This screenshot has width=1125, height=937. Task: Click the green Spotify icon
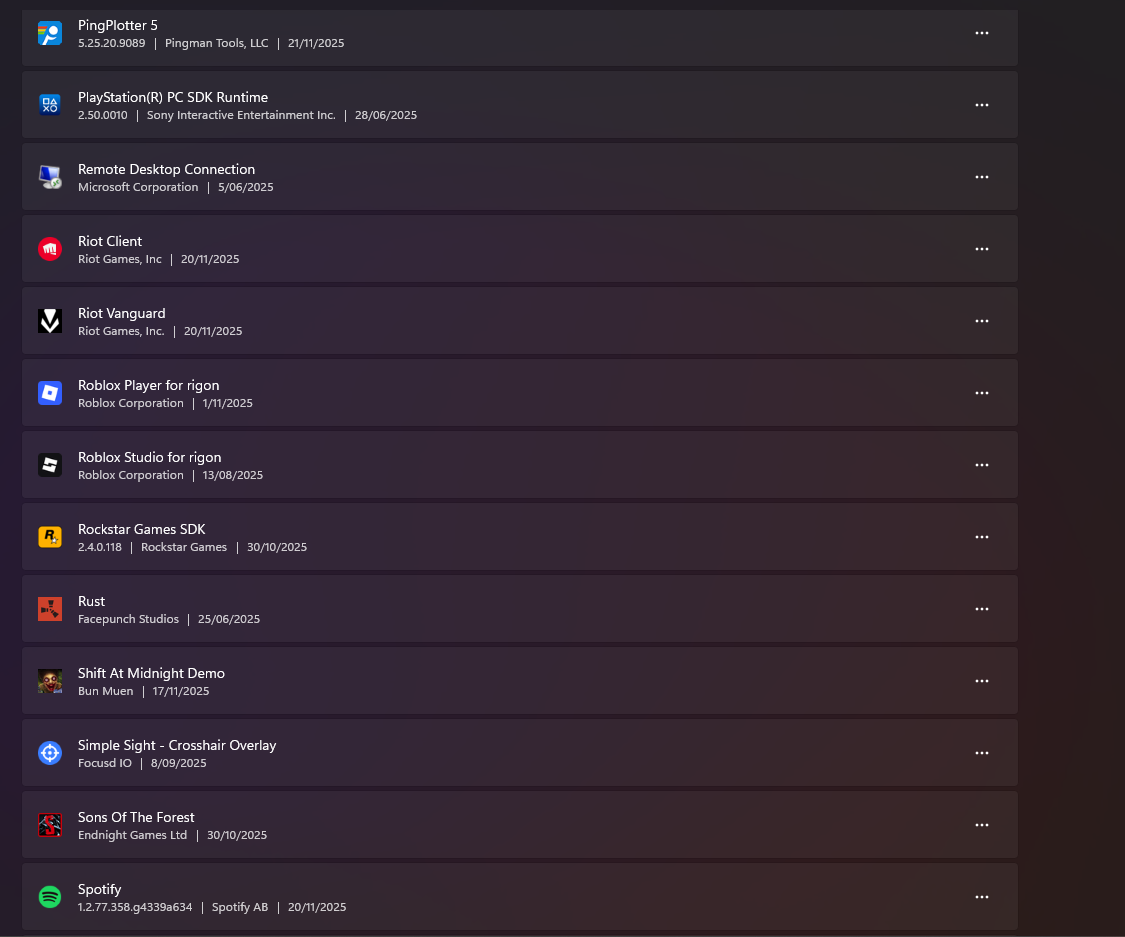pos(50,897)
